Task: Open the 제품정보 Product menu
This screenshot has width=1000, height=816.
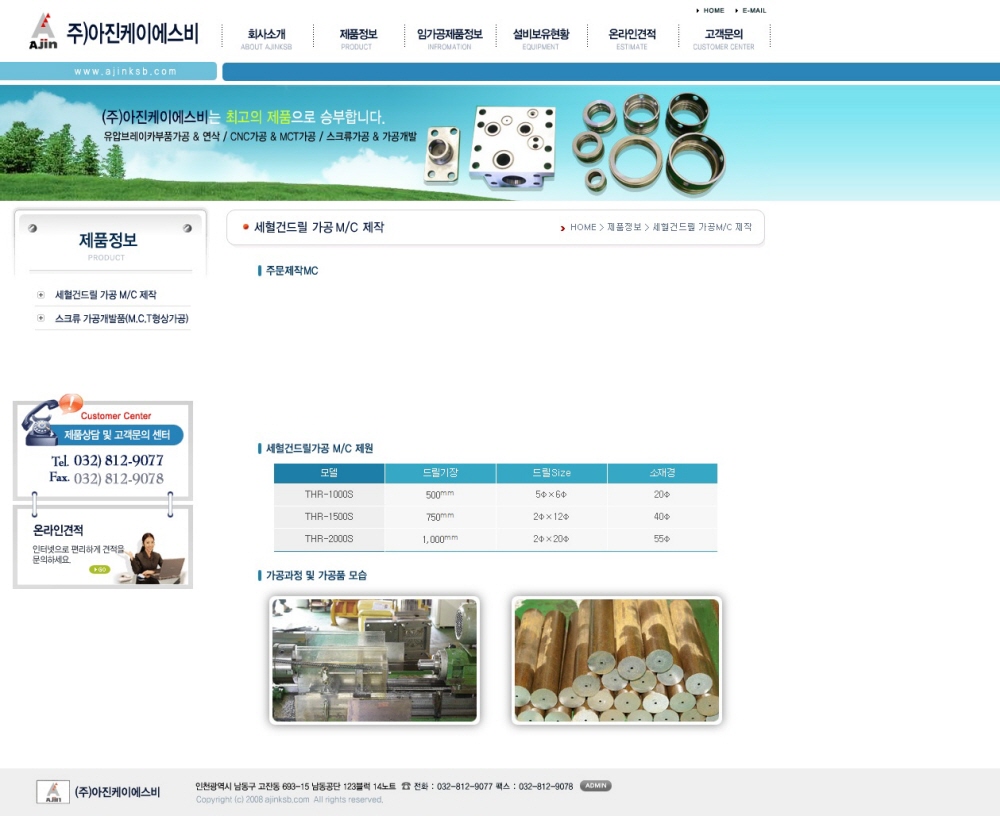Action: [357, 38]
